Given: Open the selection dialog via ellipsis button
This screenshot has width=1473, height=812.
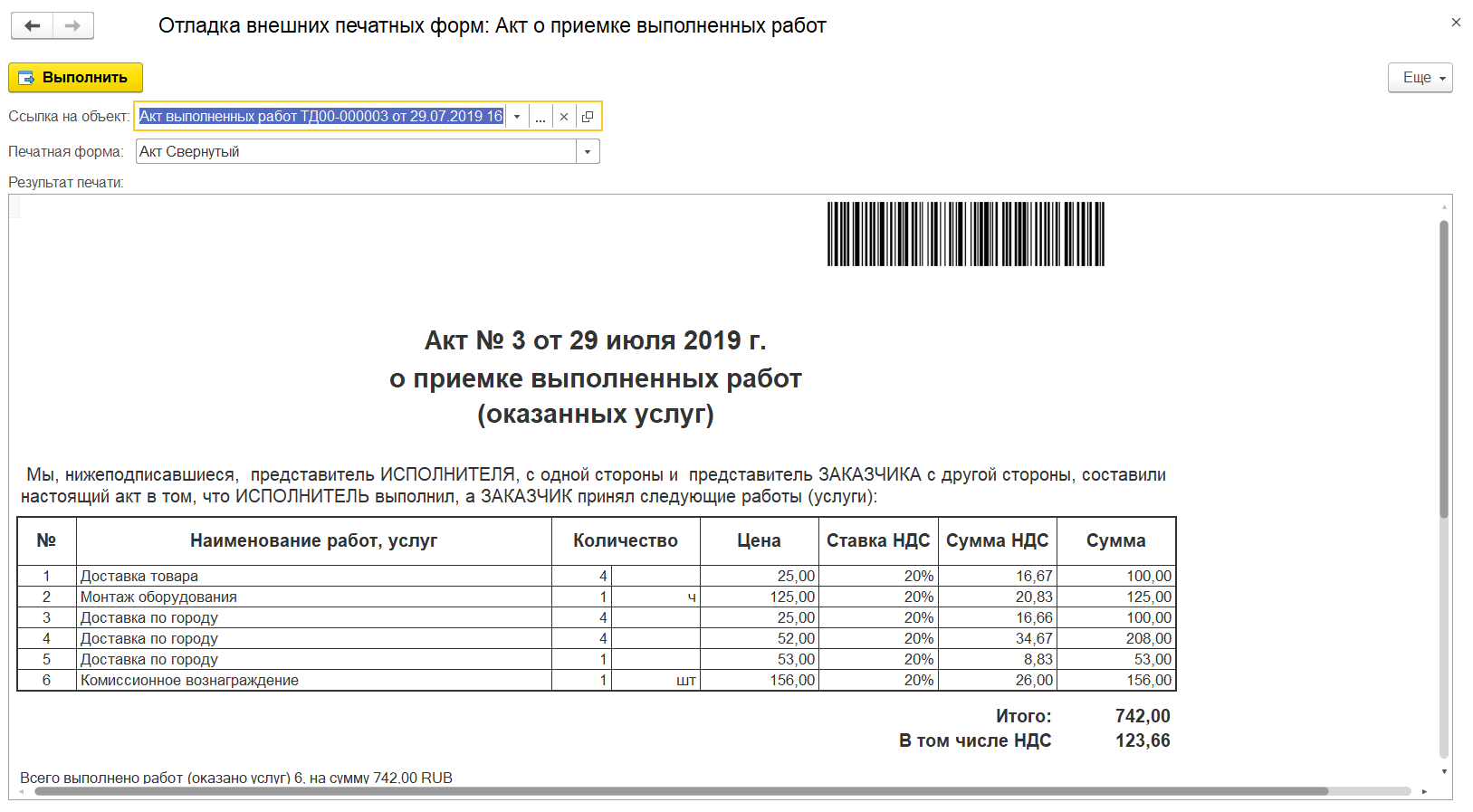Looking at the screenshot, I should pyautogui.click(x=540, y=117).
